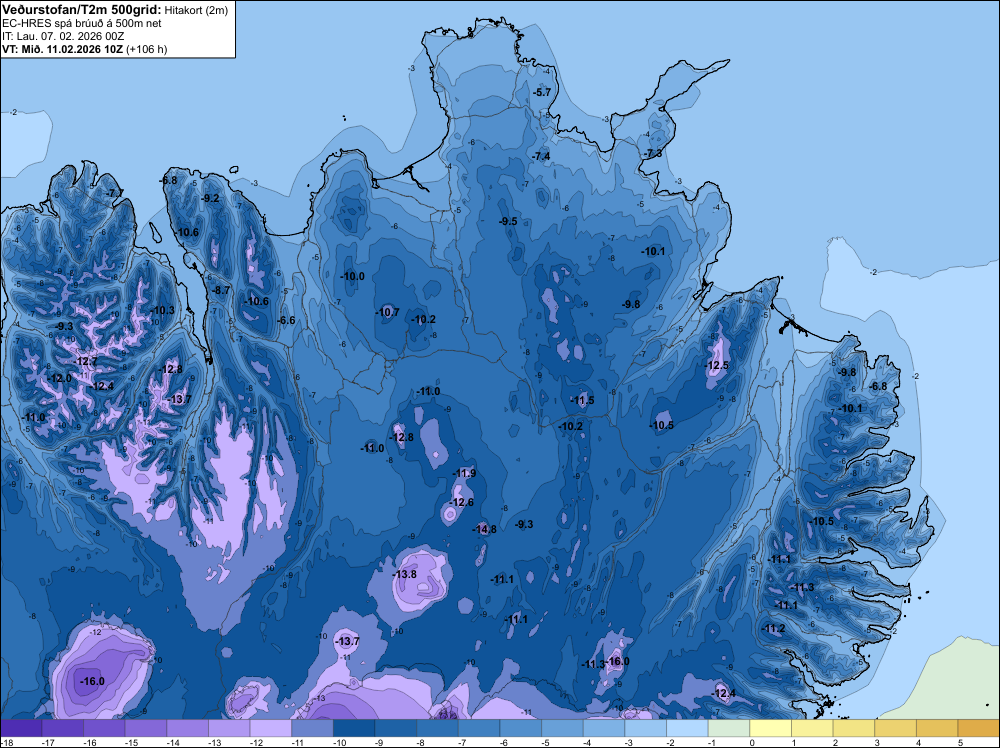This screenshot has height=748, width=1000.
Task: Click the -11.2 temperature label
Action: [x=774, y=629]
